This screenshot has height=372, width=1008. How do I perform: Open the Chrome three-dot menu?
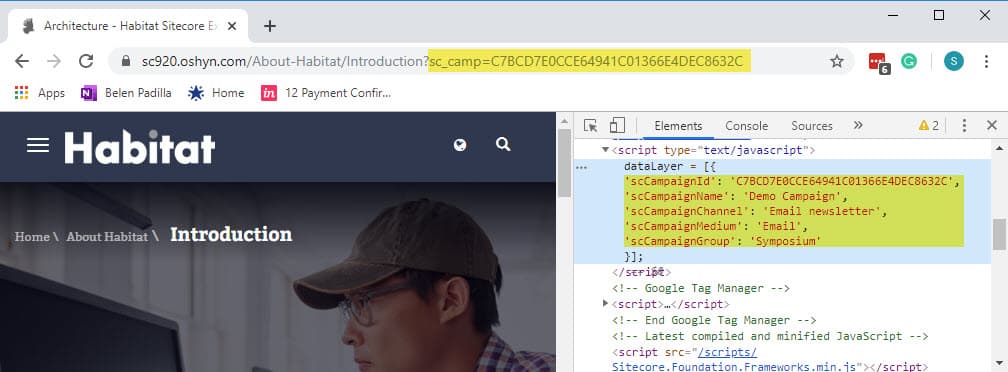986,61
